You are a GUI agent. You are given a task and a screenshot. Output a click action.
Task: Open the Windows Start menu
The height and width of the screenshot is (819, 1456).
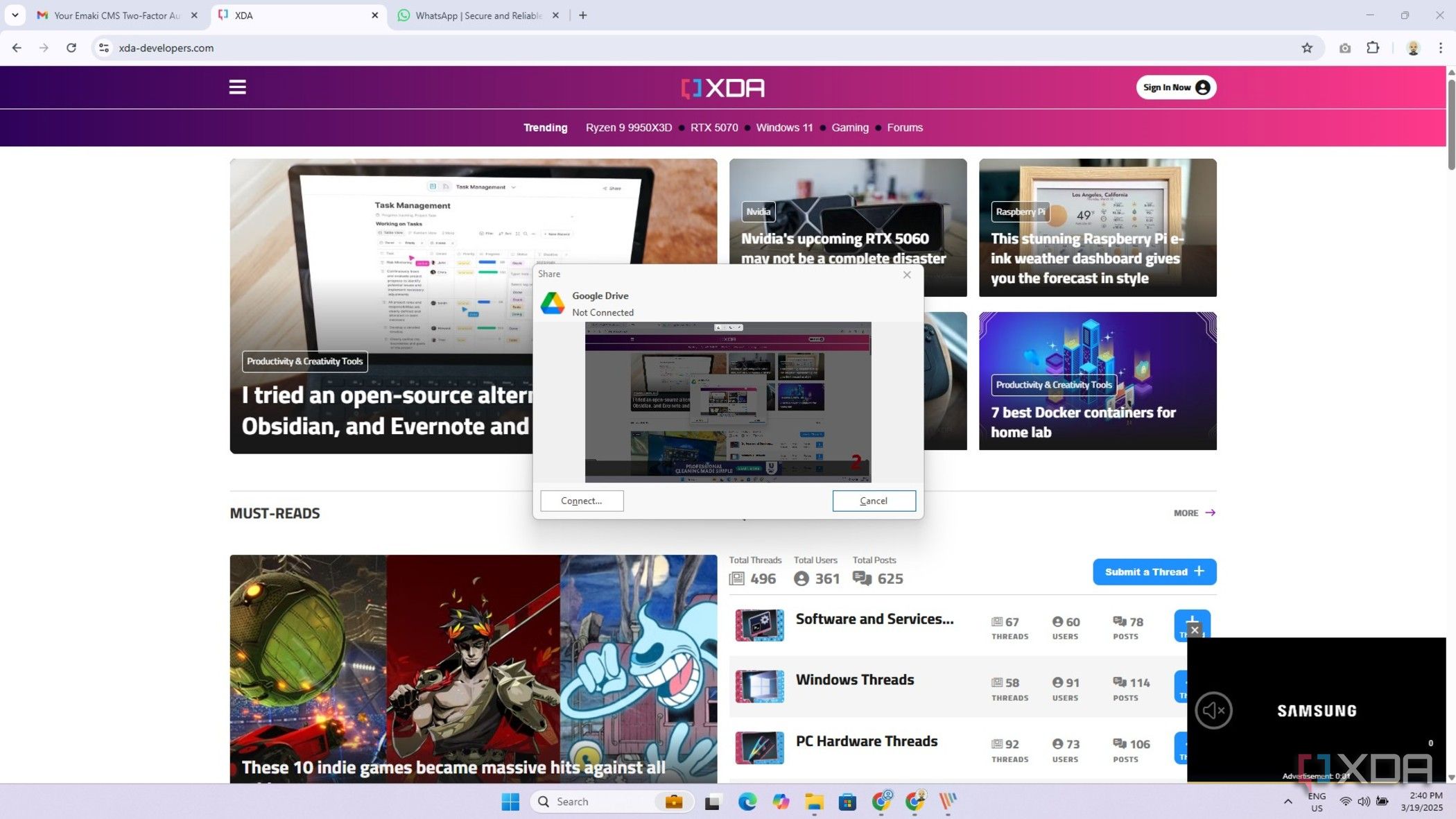tap(510, 802)
